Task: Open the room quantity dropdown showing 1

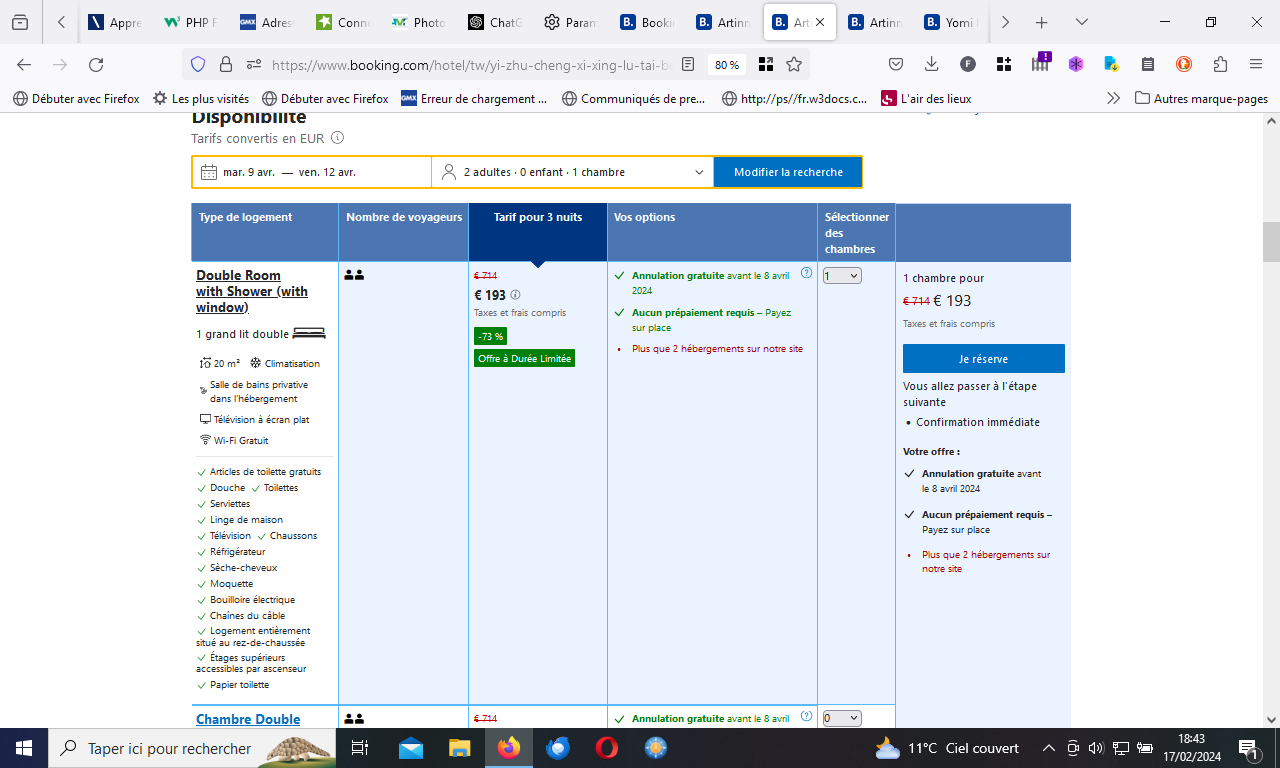Action: tap(842, 276)
